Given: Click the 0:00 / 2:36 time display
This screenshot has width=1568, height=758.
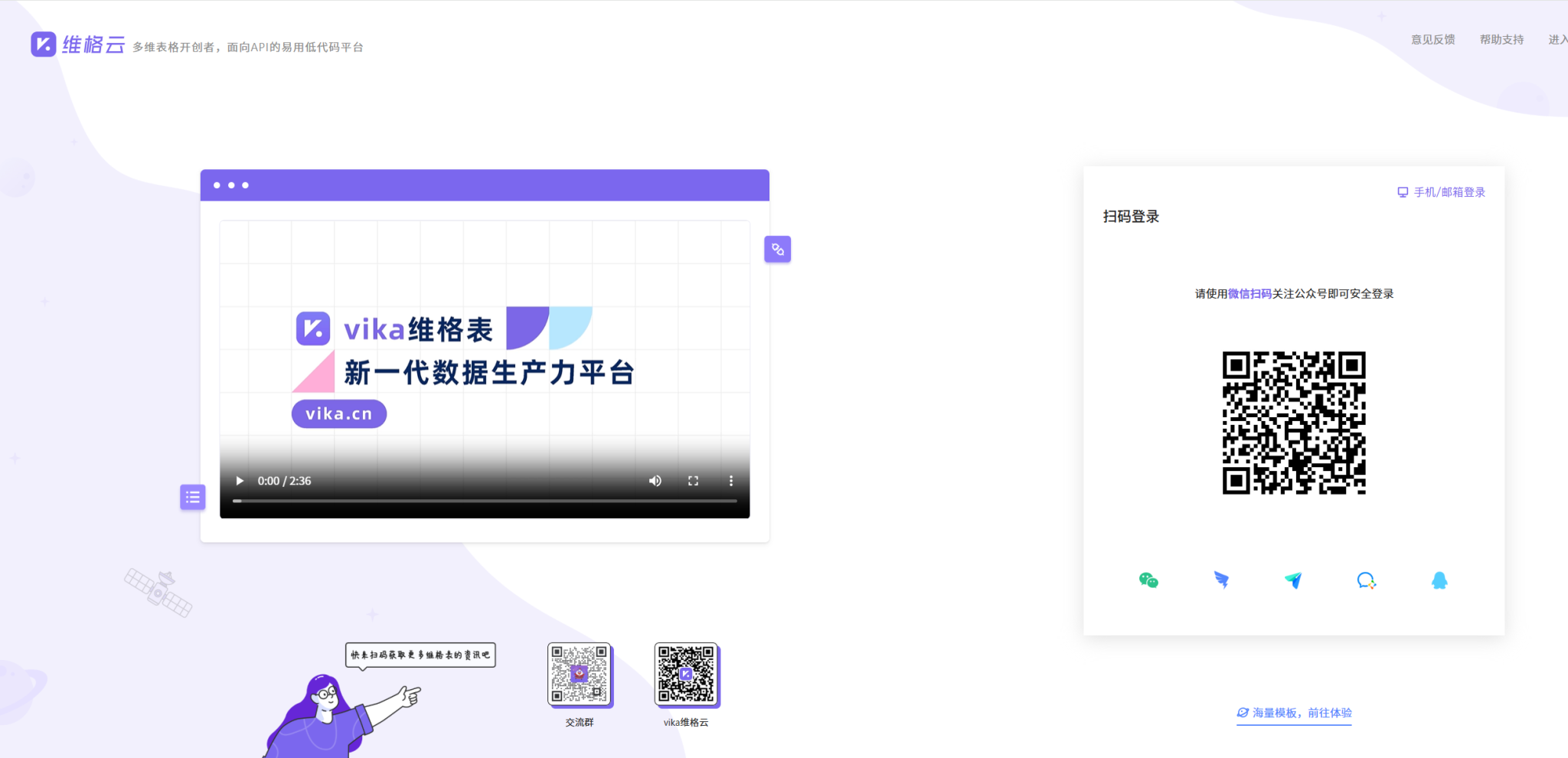Looking at the screenshot, I should point(284,481).
